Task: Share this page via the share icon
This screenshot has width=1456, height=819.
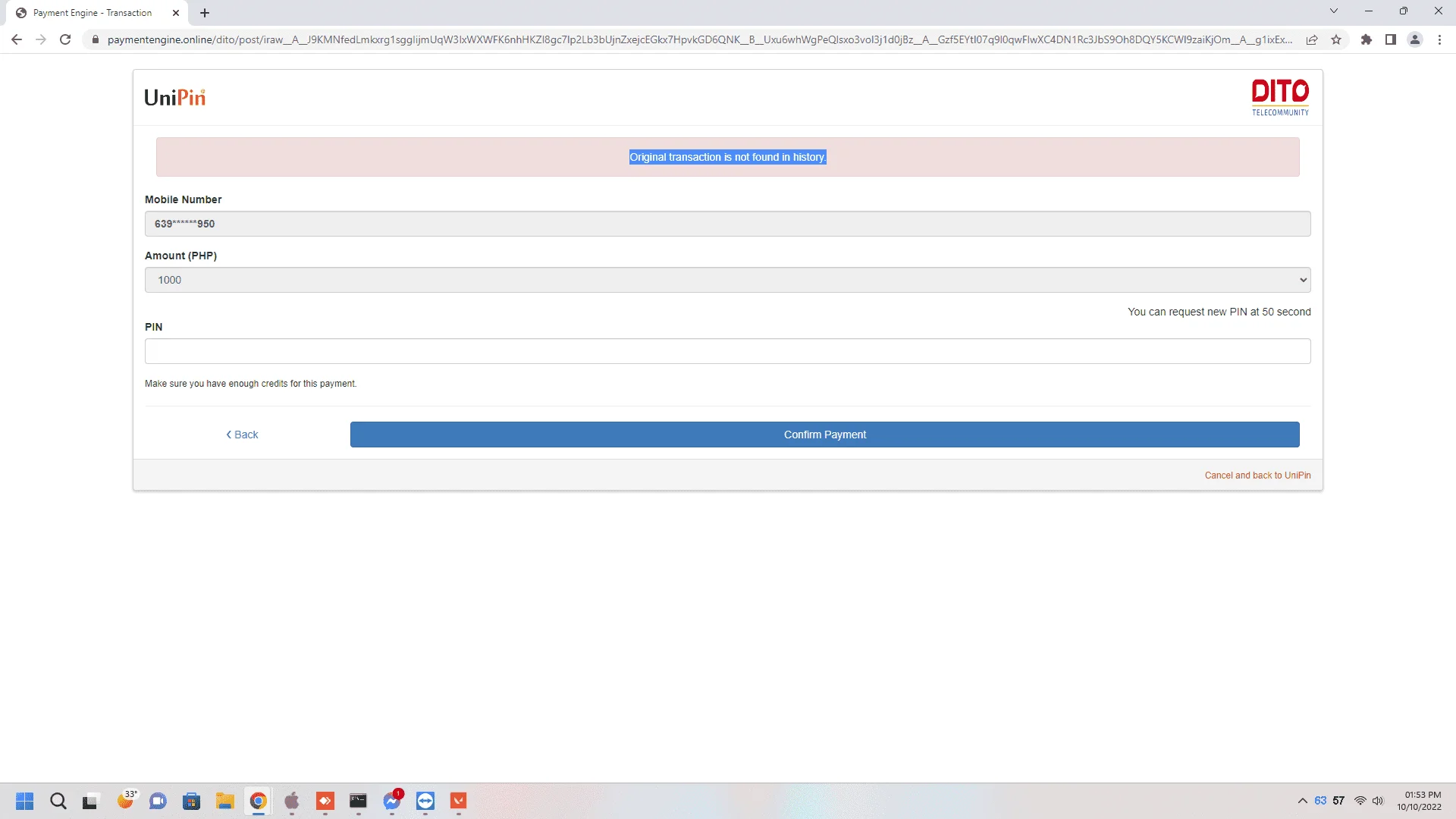Action: pyautogui.click(x=1312, y=39)
